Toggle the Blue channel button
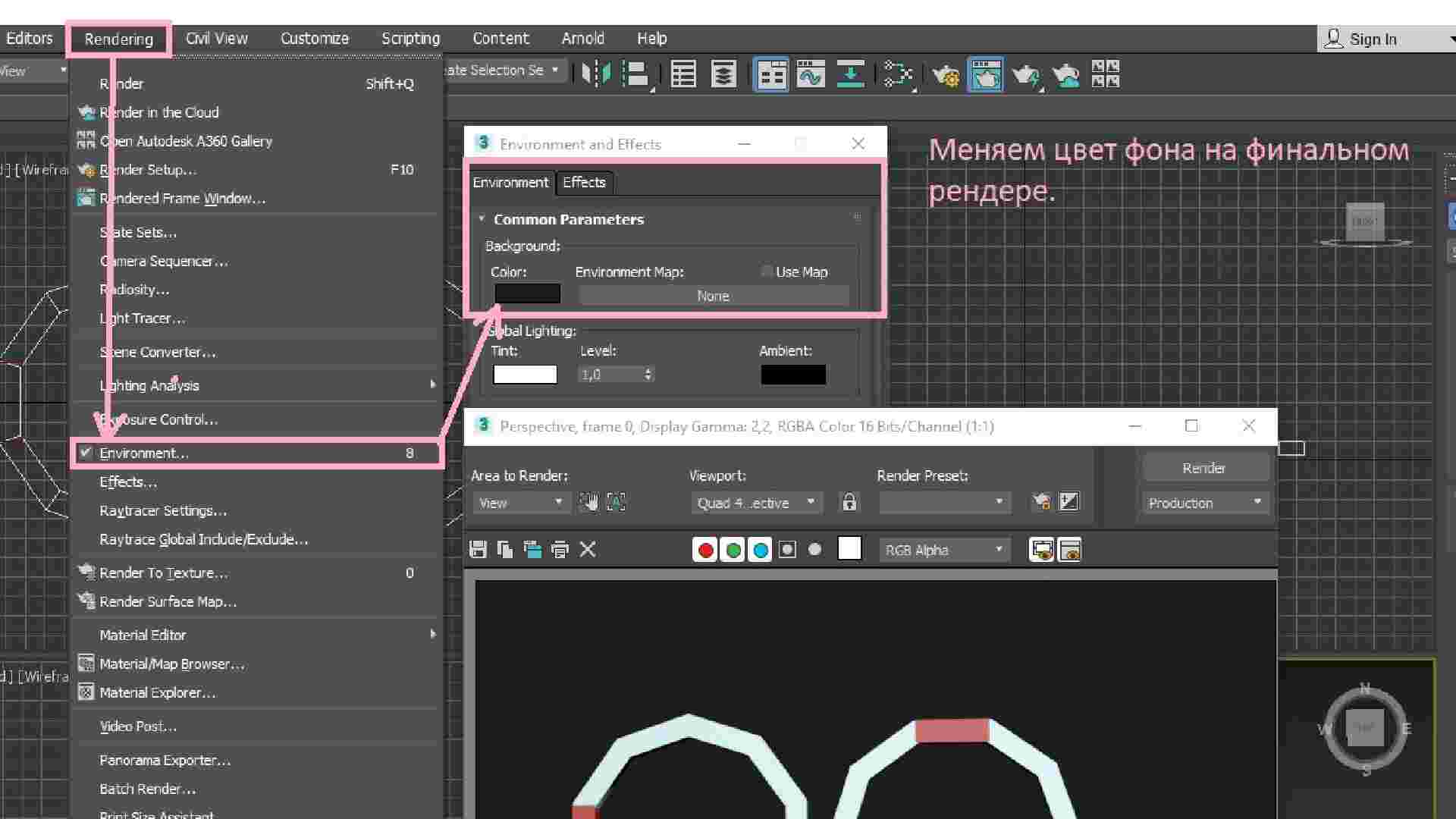1456x819 pixels. point(760,550)
